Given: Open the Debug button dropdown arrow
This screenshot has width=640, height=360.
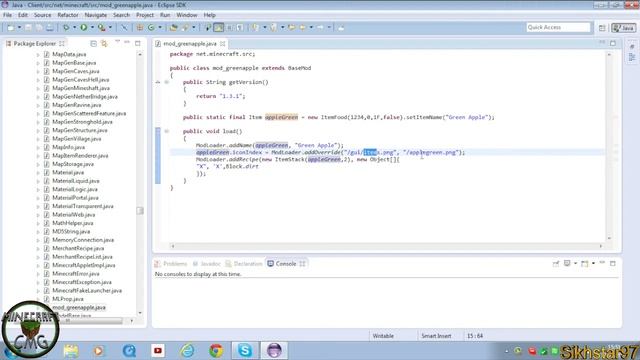Looking at the screenshot, I should [74, 27].
